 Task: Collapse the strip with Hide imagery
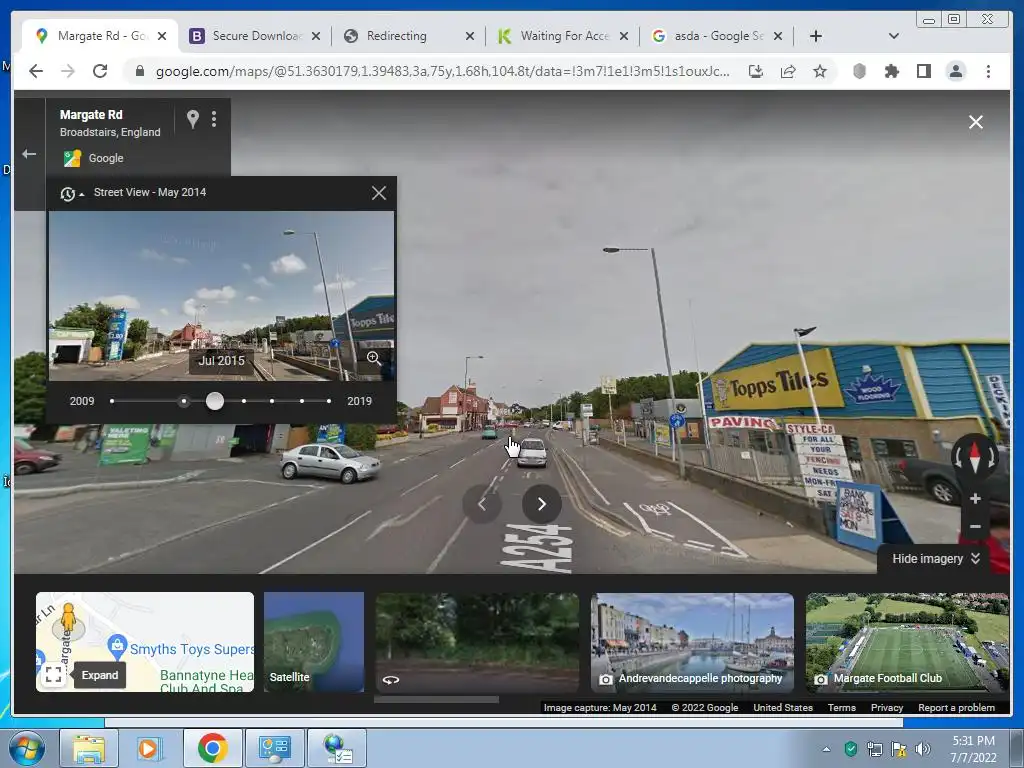[936, 558]
